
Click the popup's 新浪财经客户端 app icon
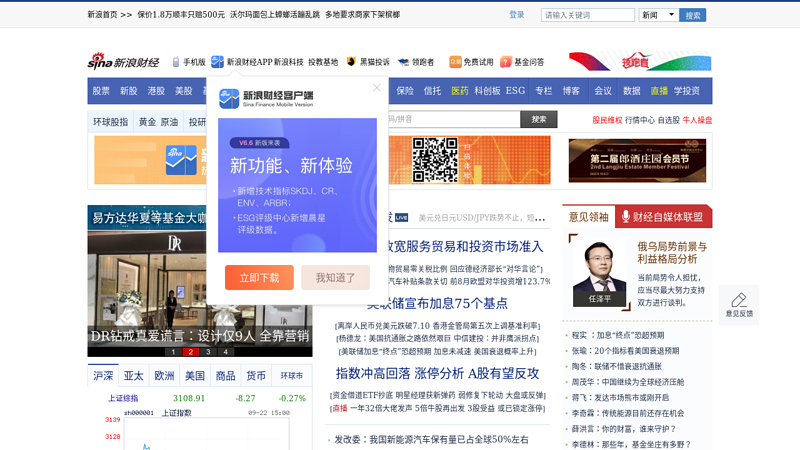[x=229, y=98]
